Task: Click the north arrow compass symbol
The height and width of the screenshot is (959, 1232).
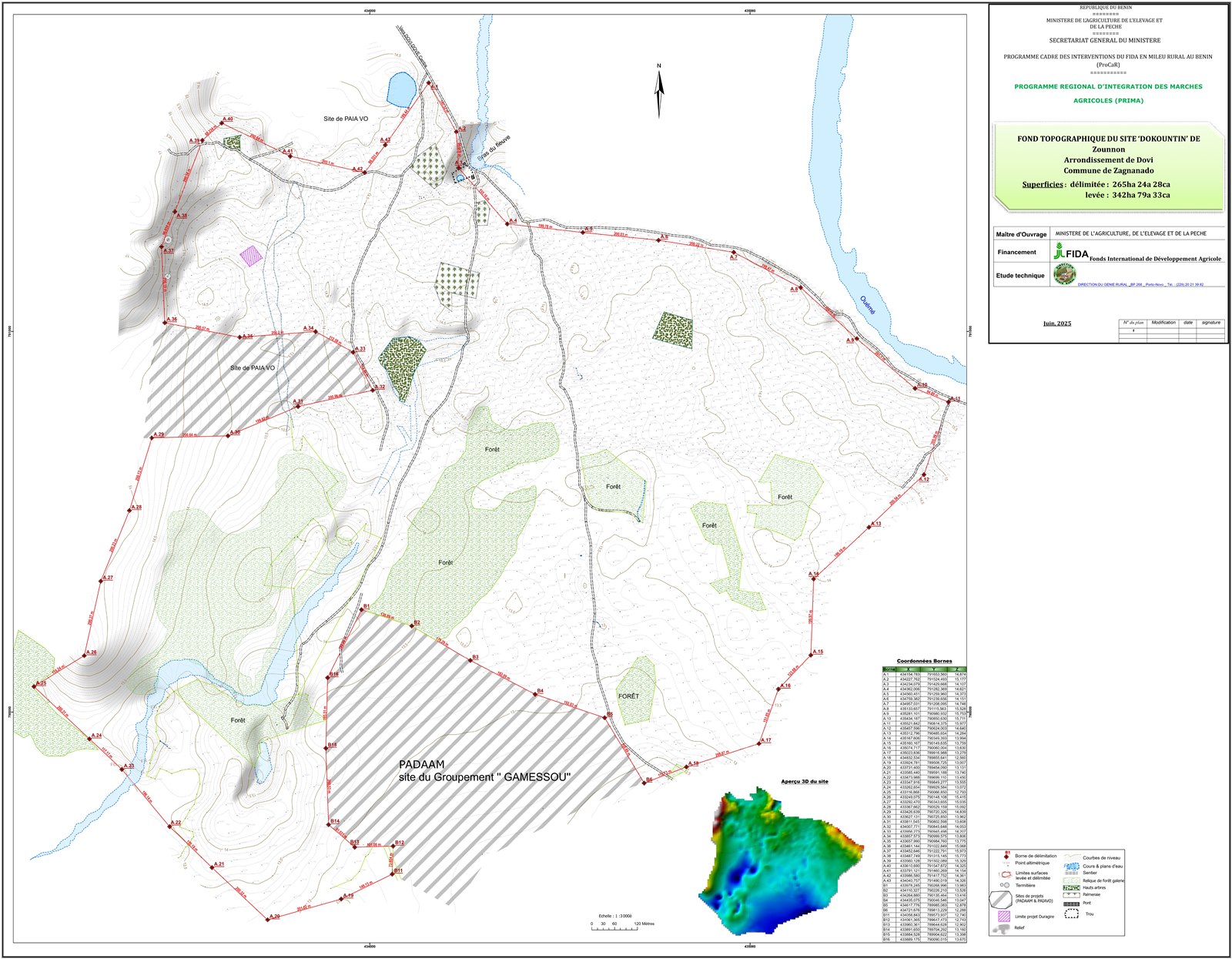Action: coord(659,91)
